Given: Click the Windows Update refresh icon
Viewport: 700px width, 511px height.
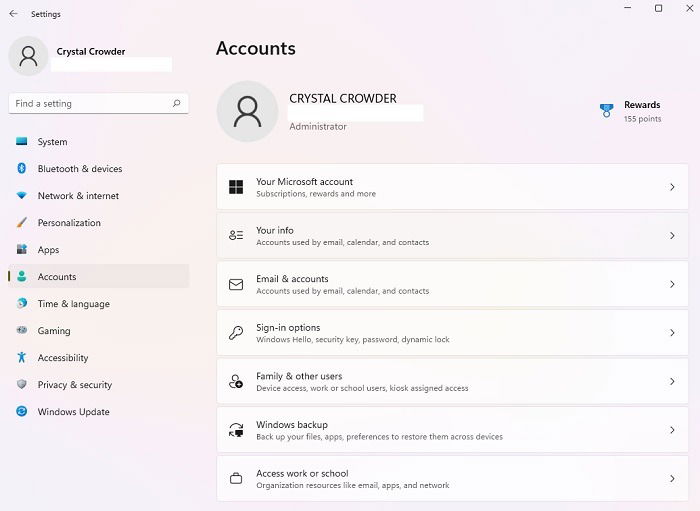Looking at the screenshot, I should tap(21, 411).
